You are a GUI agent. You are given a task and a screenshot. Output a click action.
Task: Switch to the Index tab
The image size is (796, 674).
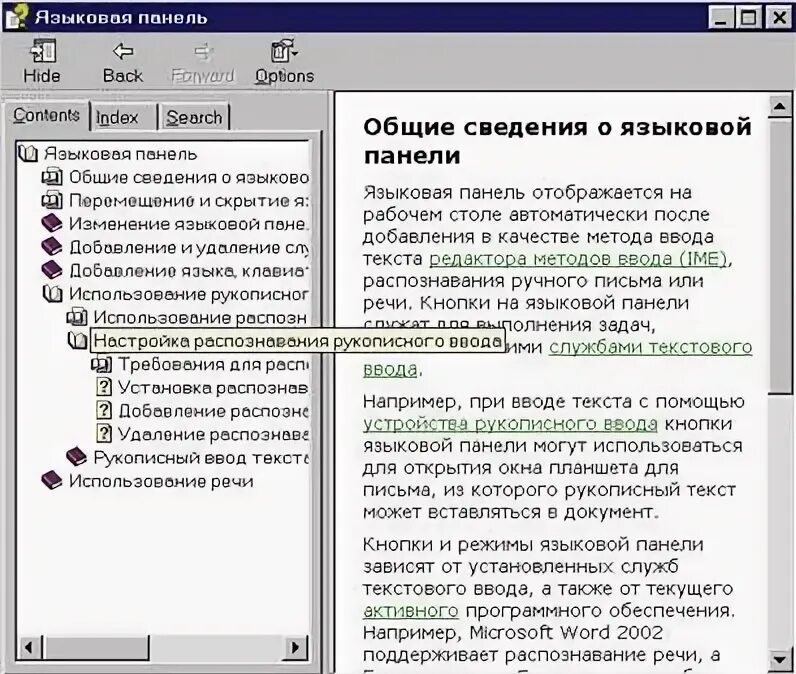(117, 117)
